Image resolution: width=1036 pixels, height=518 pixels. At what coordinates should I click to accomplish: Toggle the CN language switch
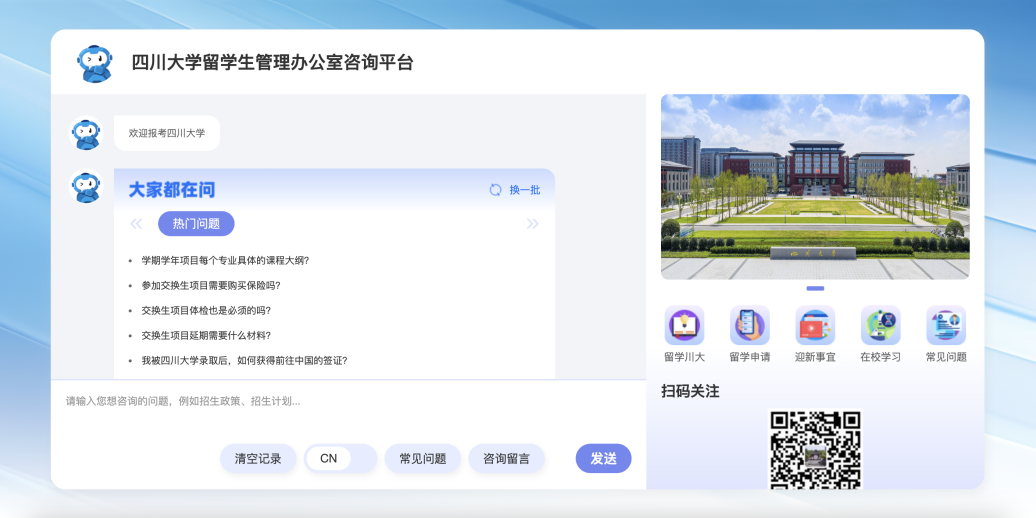point(340,459)
